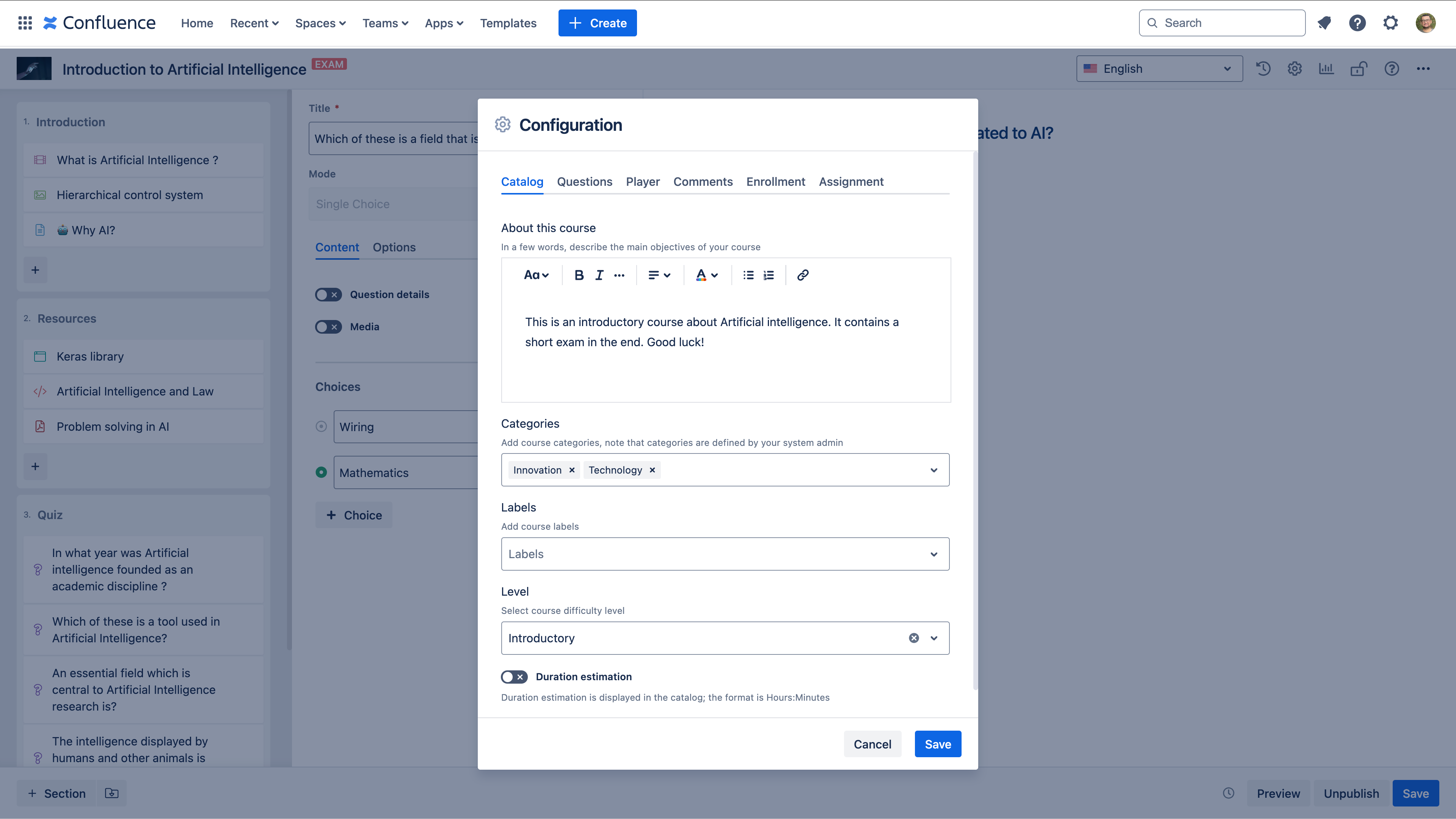
Task: Switch to the Questions tab
Action: [x=584, y=182]
